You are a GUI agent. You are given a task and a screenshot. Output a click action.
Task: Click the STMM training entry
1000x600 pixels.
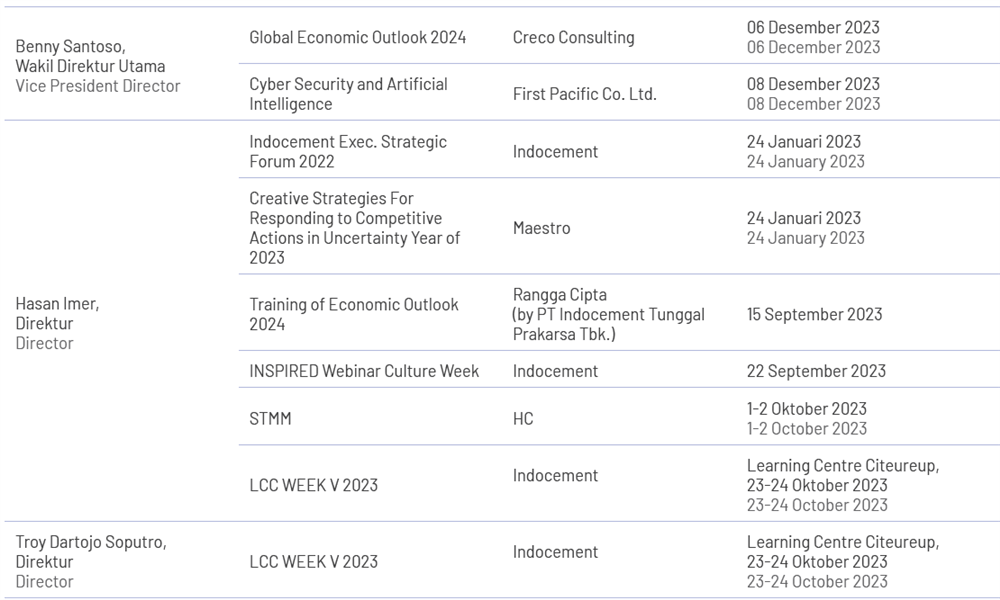(x=270, y=418)
